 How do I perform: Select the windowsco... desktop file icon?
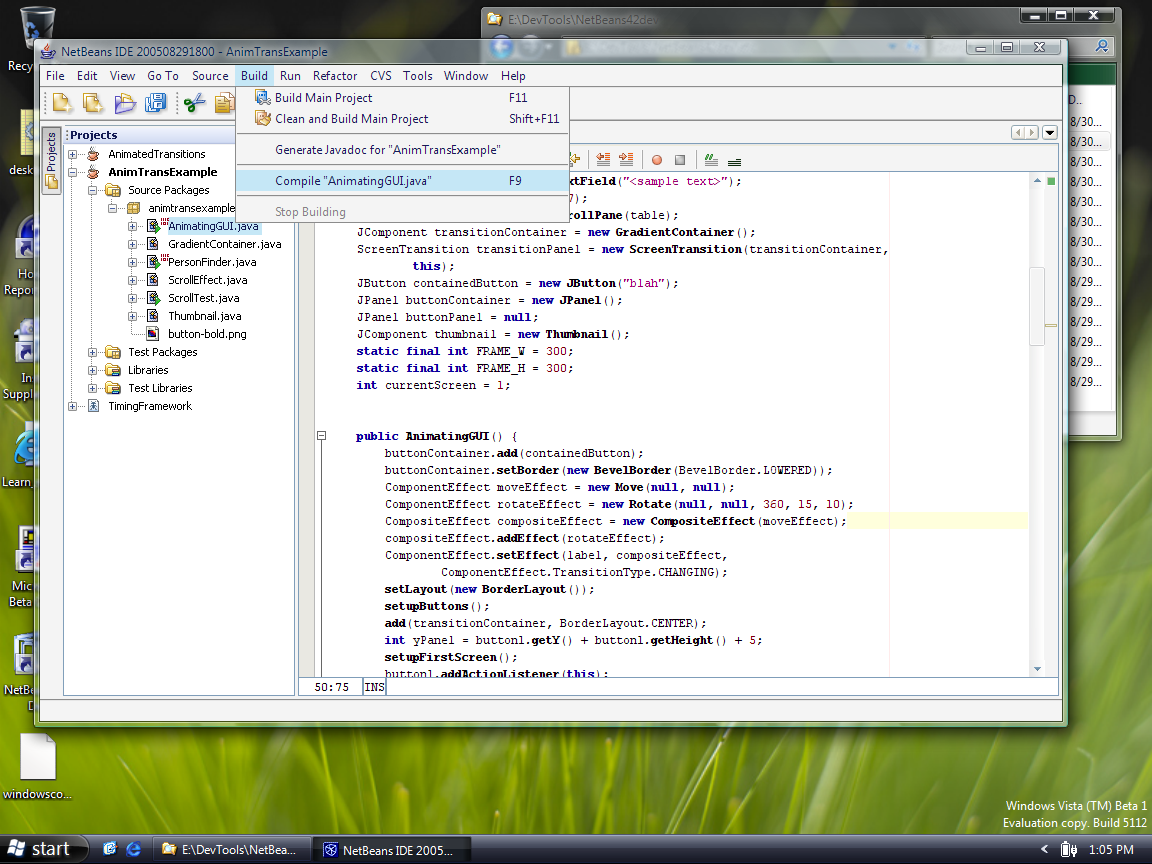pyautogui.click(x=37, y=766)
